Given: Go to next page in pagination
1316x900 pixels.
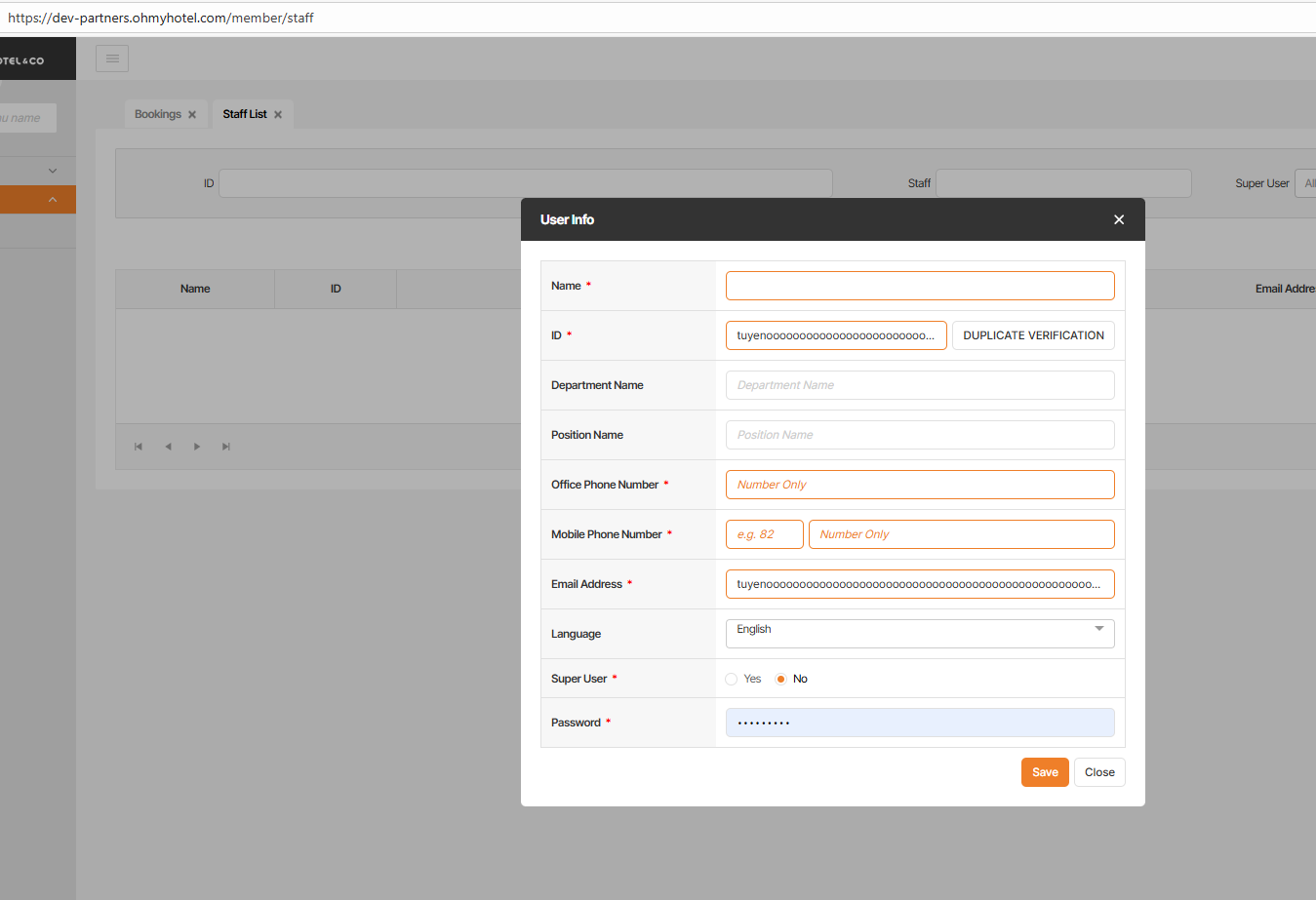Looking at the screenshot, I should (x=197, y=447).
